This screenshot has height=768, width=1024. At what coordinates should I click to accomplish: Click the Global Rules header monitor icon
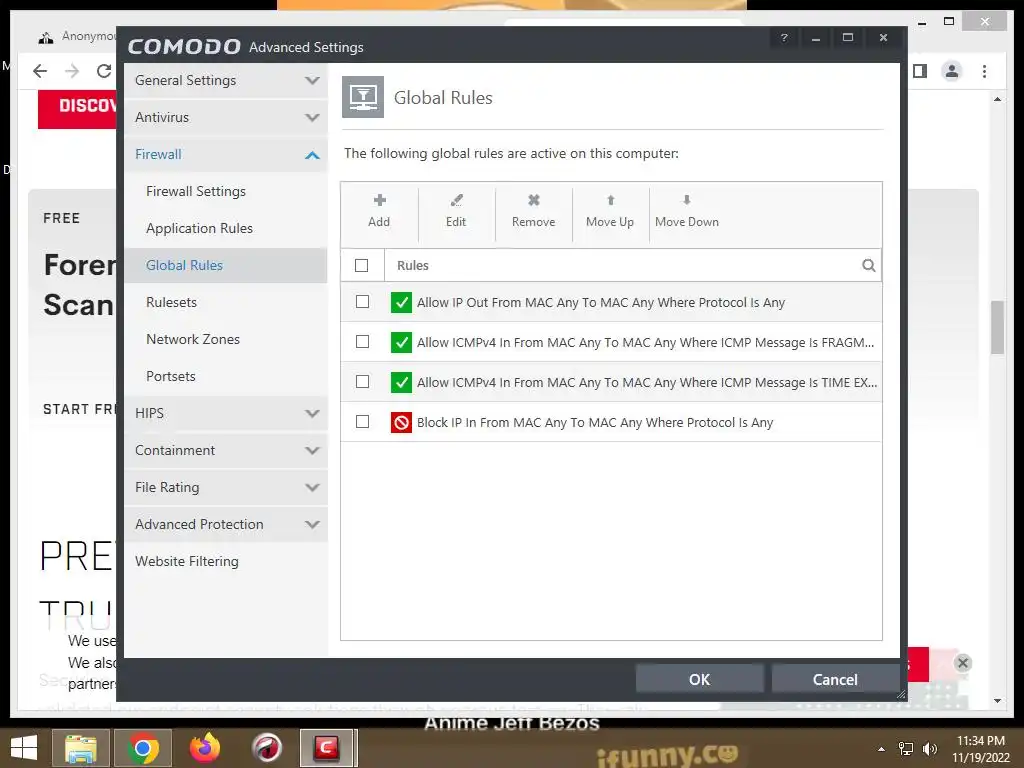coord(363,97)
